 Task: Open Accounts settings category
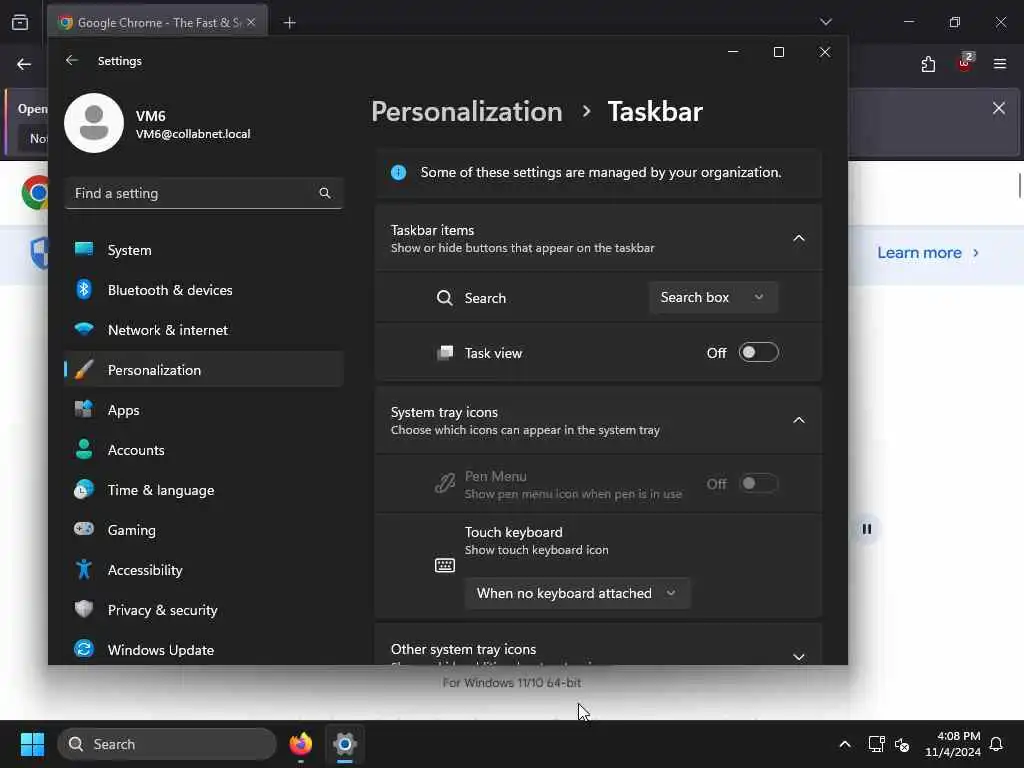tap(204, 450)
